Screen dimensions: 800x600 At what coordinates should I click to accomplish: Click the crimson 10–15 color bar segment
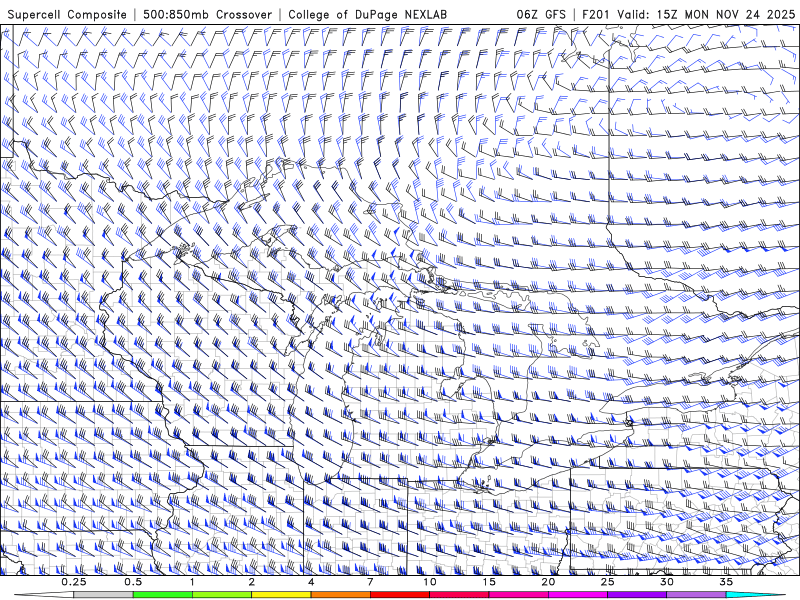[459, 595]
